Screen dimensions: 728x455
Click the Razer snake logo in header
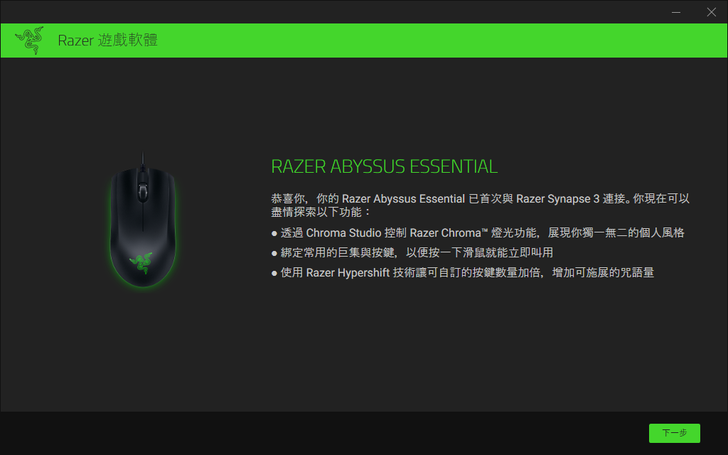30,40
